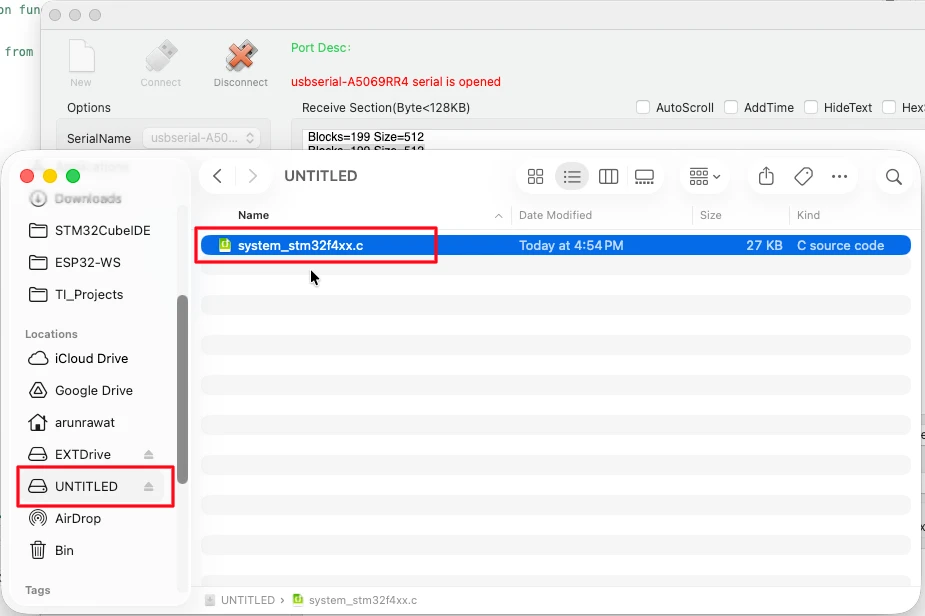Go back in Finder navigation
Screen dimensions: 925x616
[x=217, y=176]
